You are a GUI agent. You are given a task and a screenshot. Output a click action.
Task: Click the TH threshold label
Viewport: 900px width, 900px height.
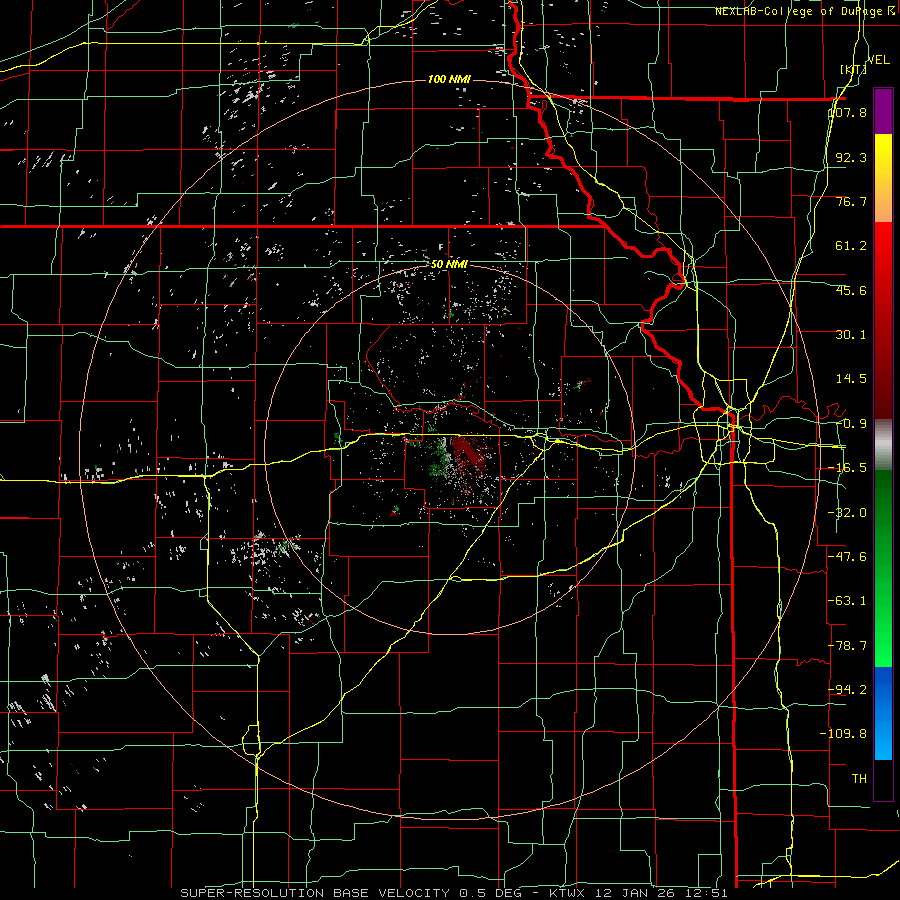click(x=859, y=778)
